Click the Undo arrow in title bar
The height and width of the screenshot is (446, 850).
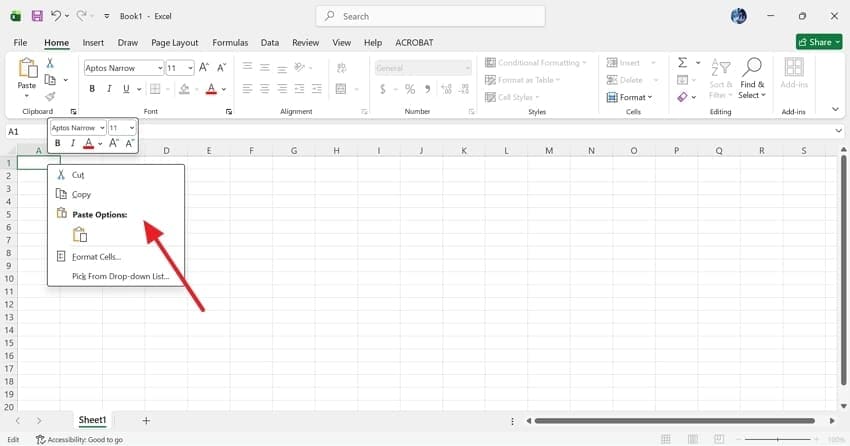(x=56, y=16)
